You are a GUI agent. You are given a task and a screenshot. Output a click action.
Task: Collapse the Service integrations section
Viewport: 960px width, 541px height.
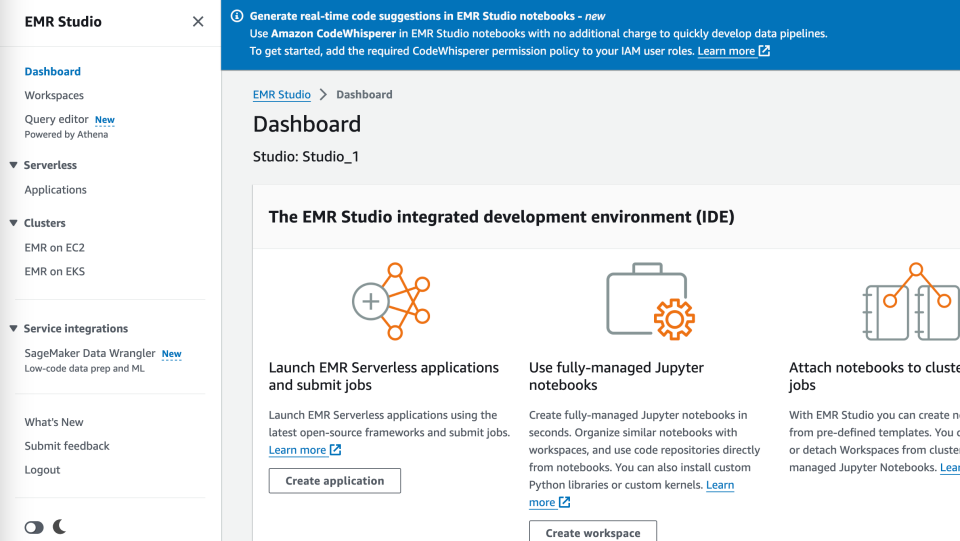click(x=13, y=329)
